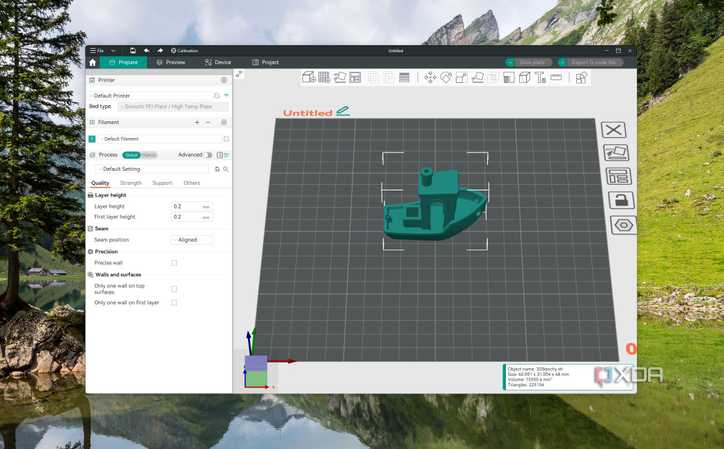Open the Quality settings tab
The width and height of the screenshot is (724, 449).
pyautogui.click(x=100, y=183)
